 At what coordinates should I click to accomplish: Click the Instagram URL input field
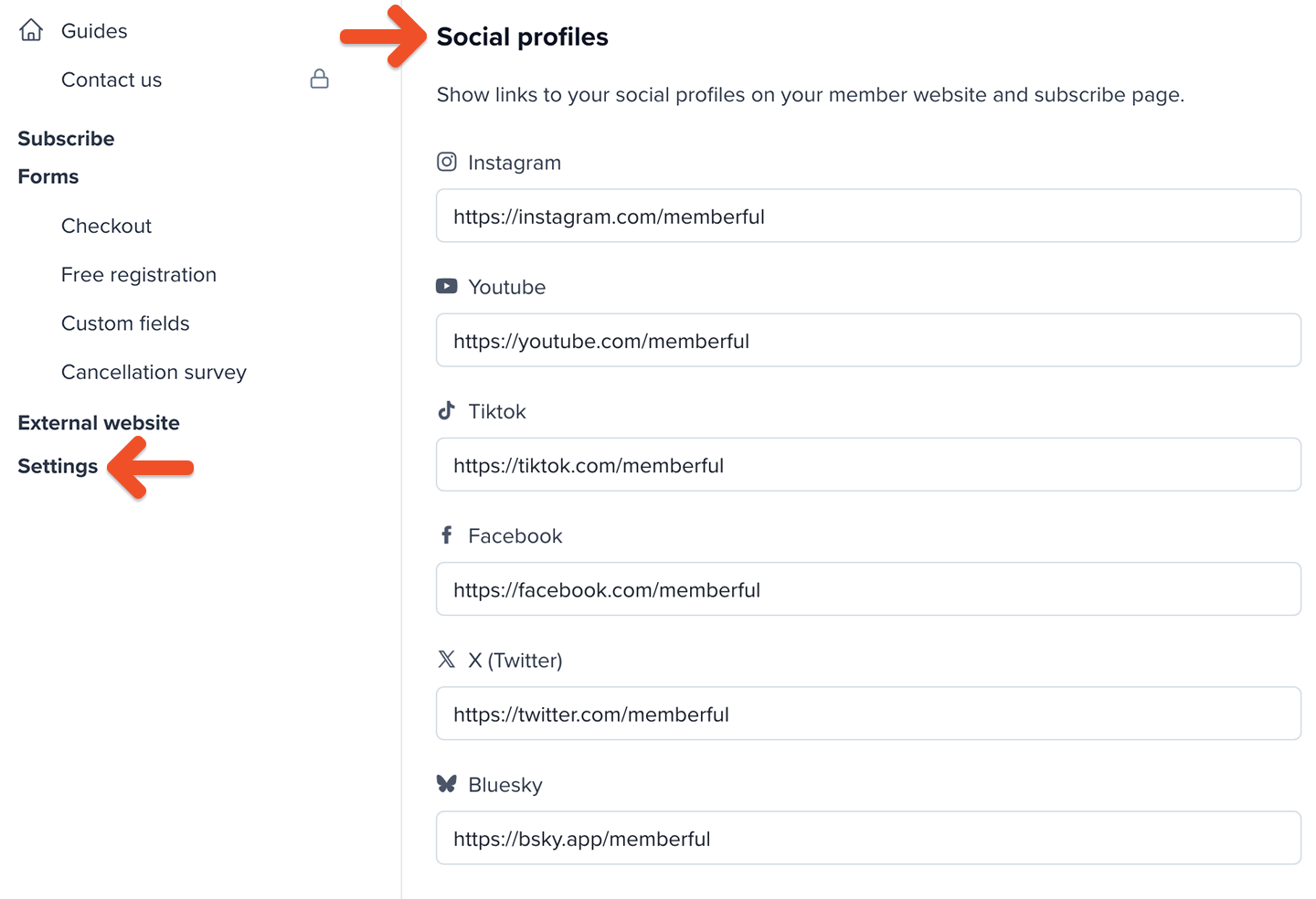(868, 217)
